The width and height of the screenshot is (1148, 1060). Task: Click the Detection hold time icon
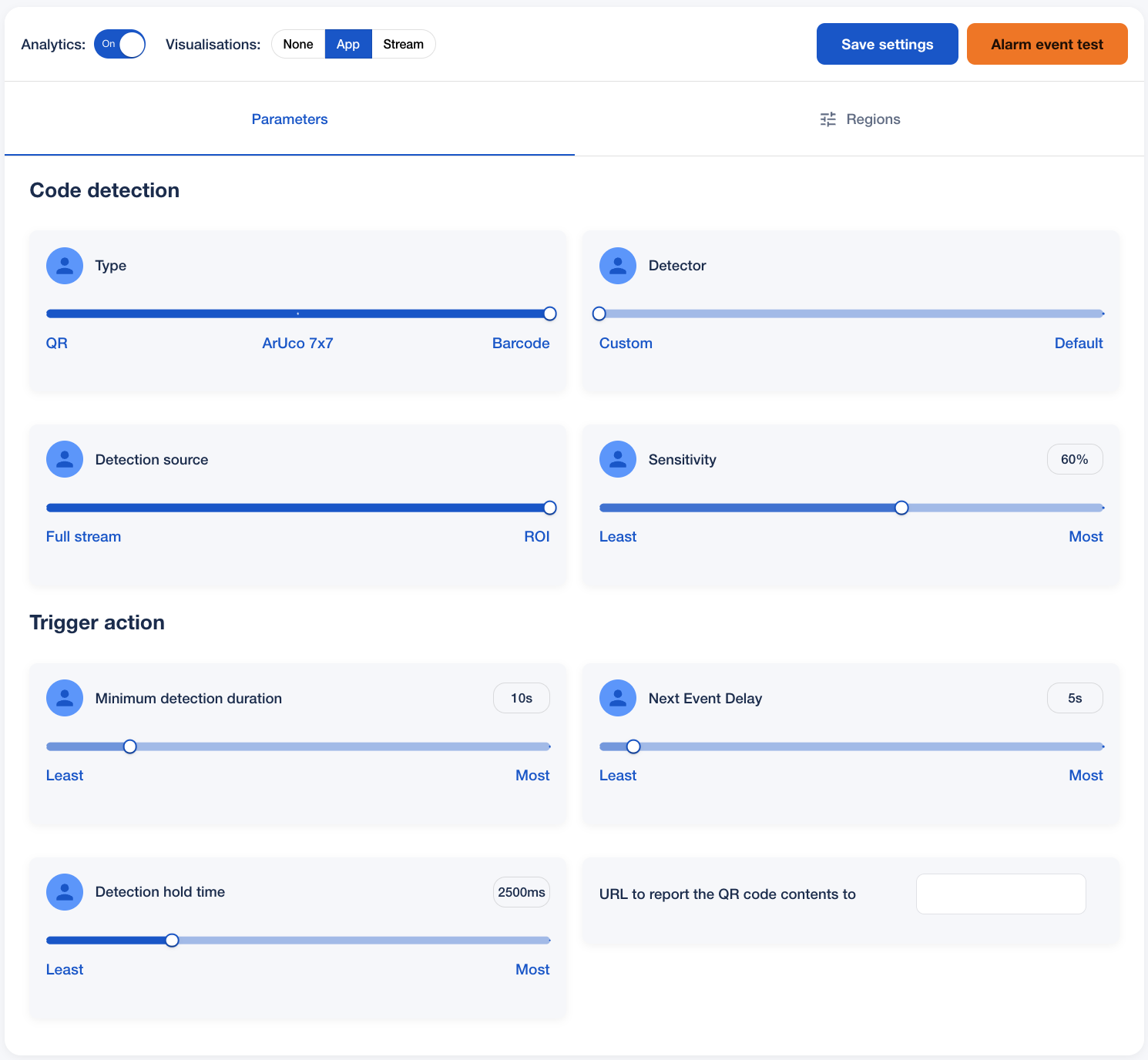pos(65,892)
